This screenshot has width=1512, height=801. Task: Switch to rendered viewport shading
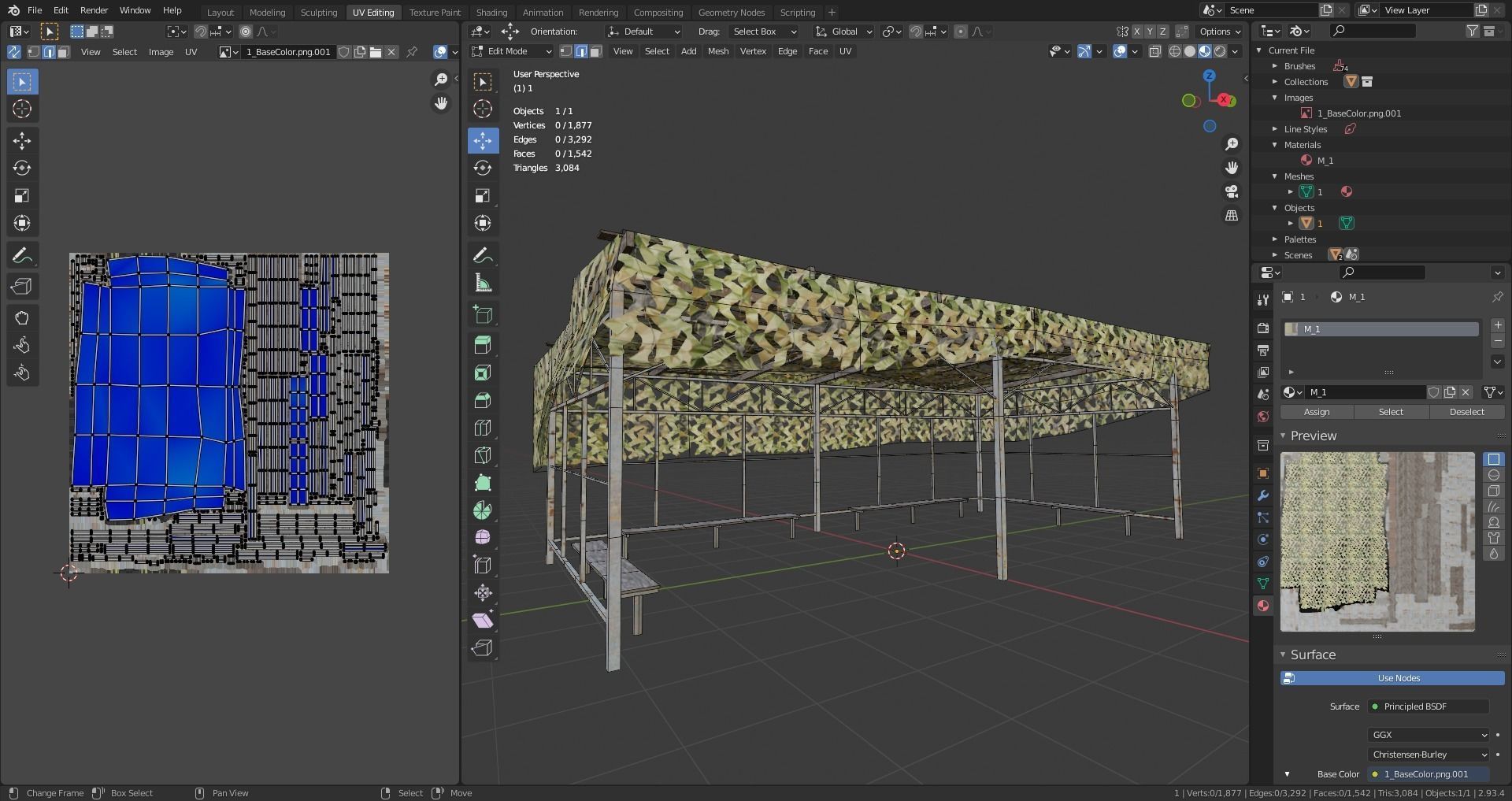[1220, 51]
